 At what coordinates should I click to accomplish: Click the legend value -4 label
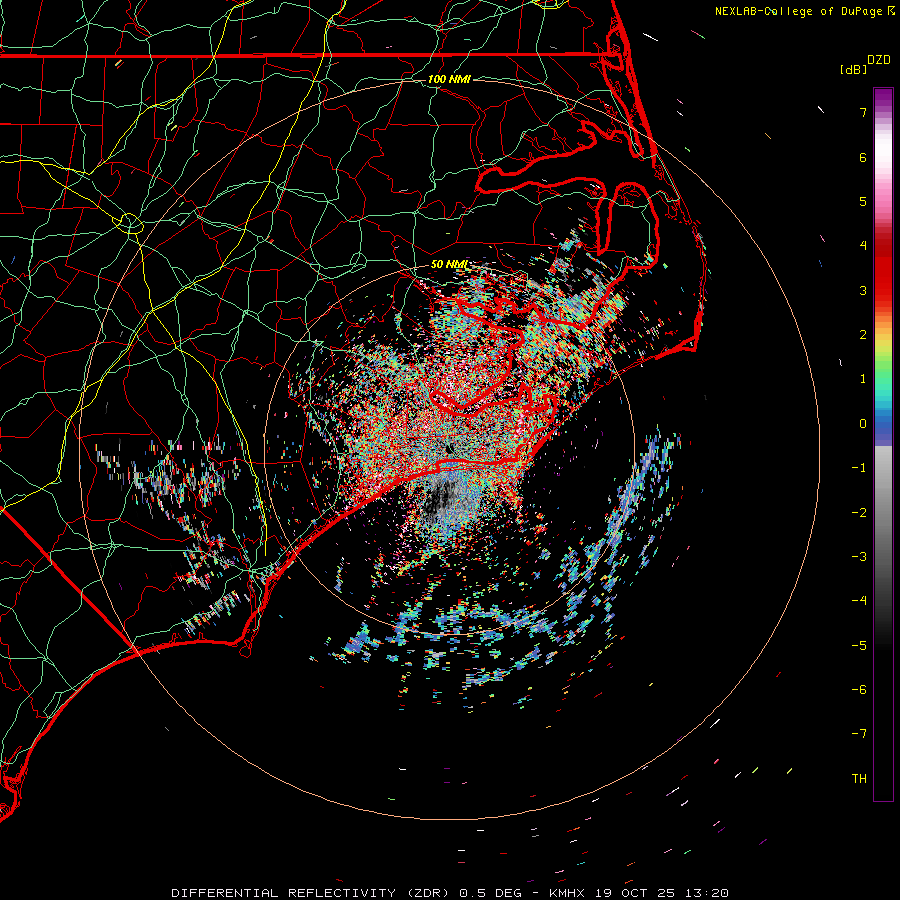click(859, 601)
